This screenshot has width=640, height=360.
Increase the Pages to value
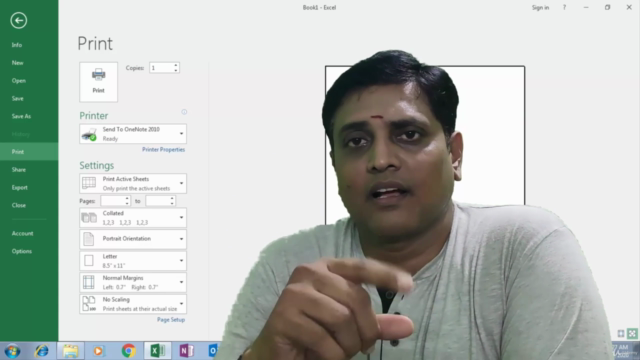pos(172,198)
